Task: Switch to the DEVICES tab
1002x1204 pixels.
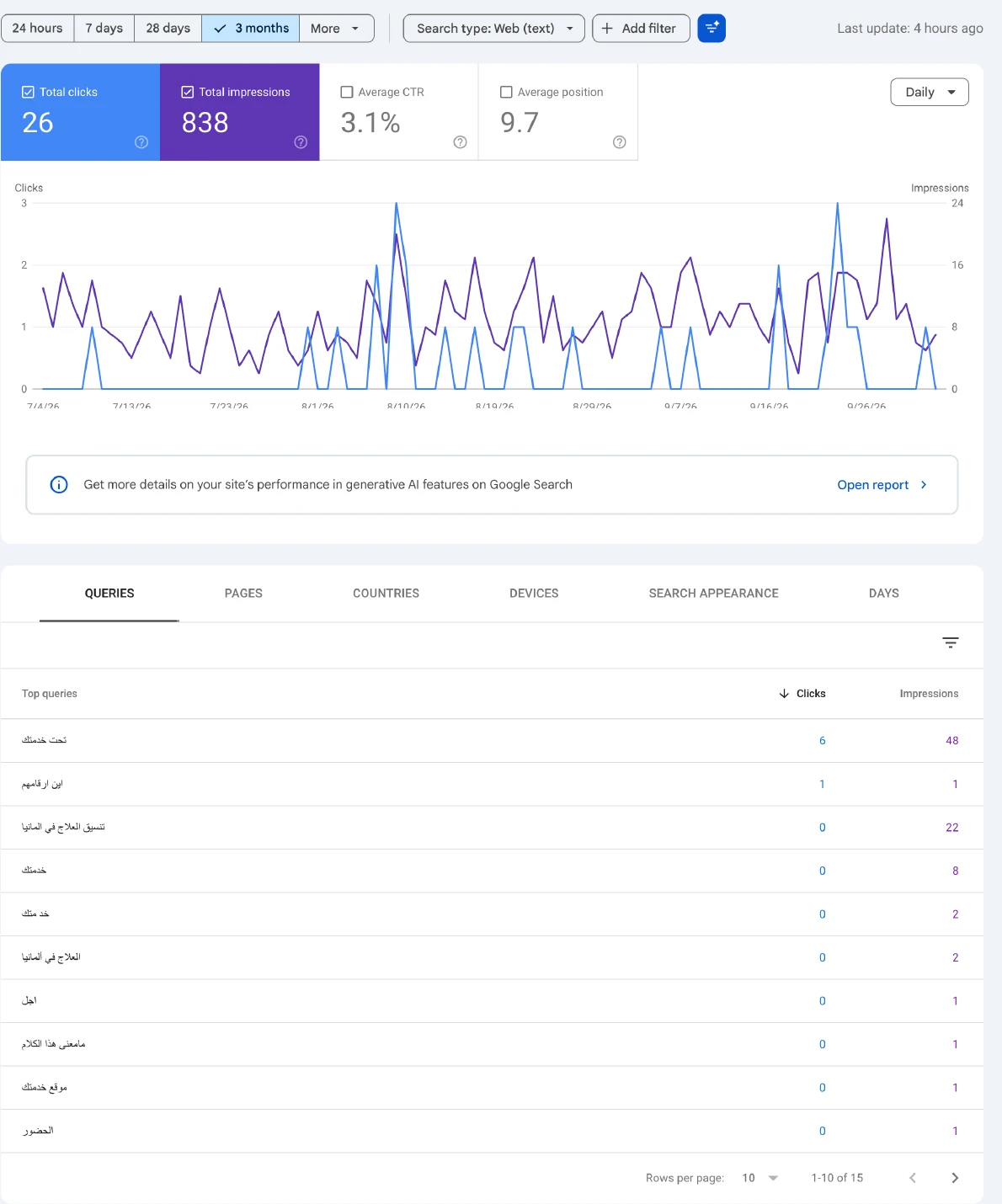Action: tap(534, 594)
